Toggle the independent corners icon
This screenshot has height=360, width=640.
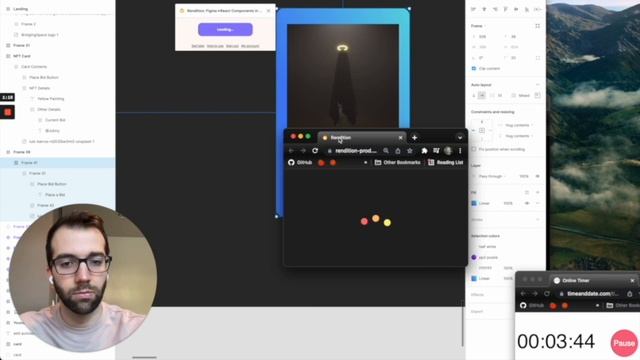point(537,58)
